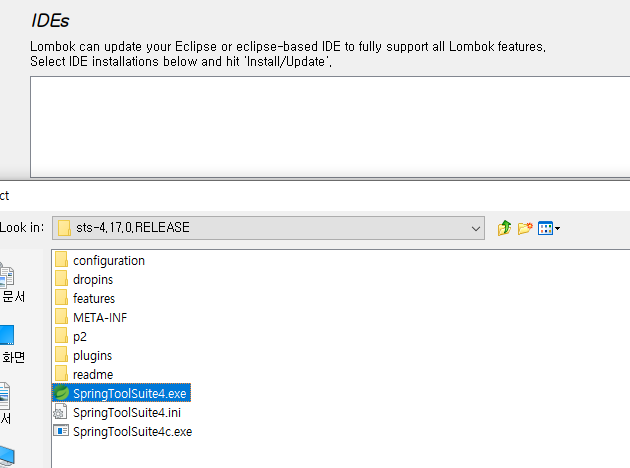Select SpringToolSuite4.exe file
This screenshot has height=468, width=630.
tap(121, 393)
